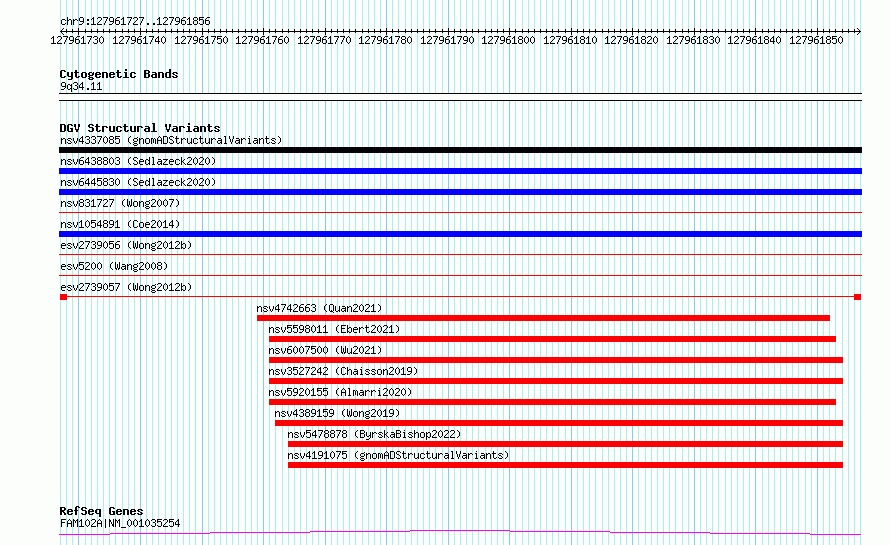
Task: Open variant esv2739056 (Wong2012b)
Action: coord(126,245)
